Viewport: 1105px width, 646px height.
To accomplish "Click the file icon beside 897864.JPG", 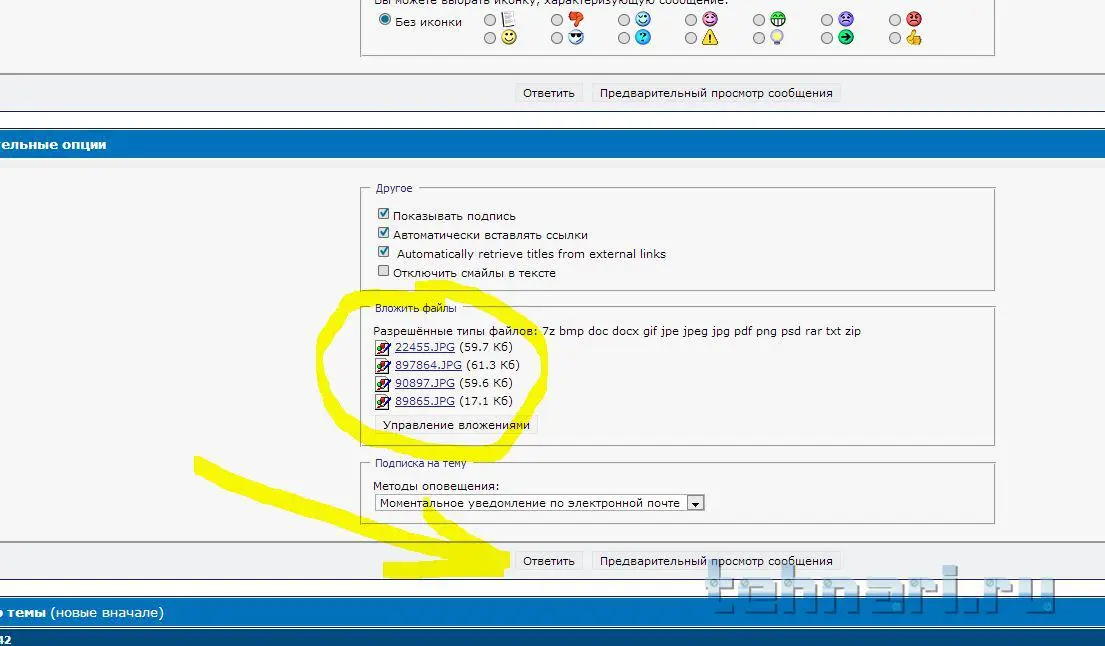I will tap(382, 366).
